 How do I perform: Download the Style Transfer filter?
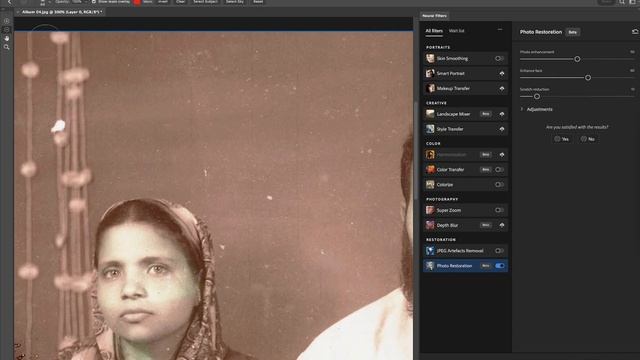tap(502, 129)
